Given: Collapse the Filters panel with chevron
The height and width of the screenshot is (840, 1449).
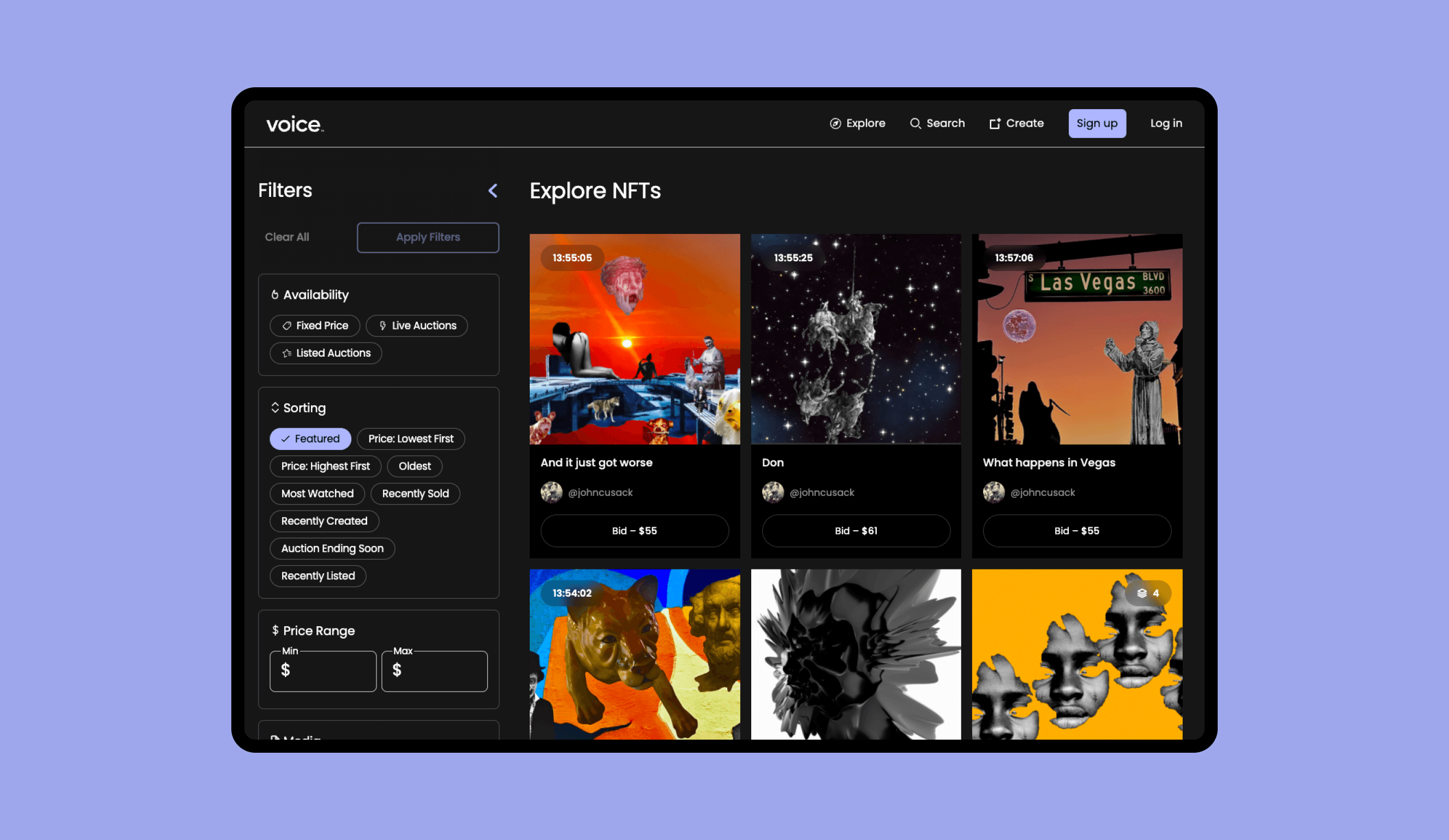Looking at the screenshot, I should click(493, 191).
